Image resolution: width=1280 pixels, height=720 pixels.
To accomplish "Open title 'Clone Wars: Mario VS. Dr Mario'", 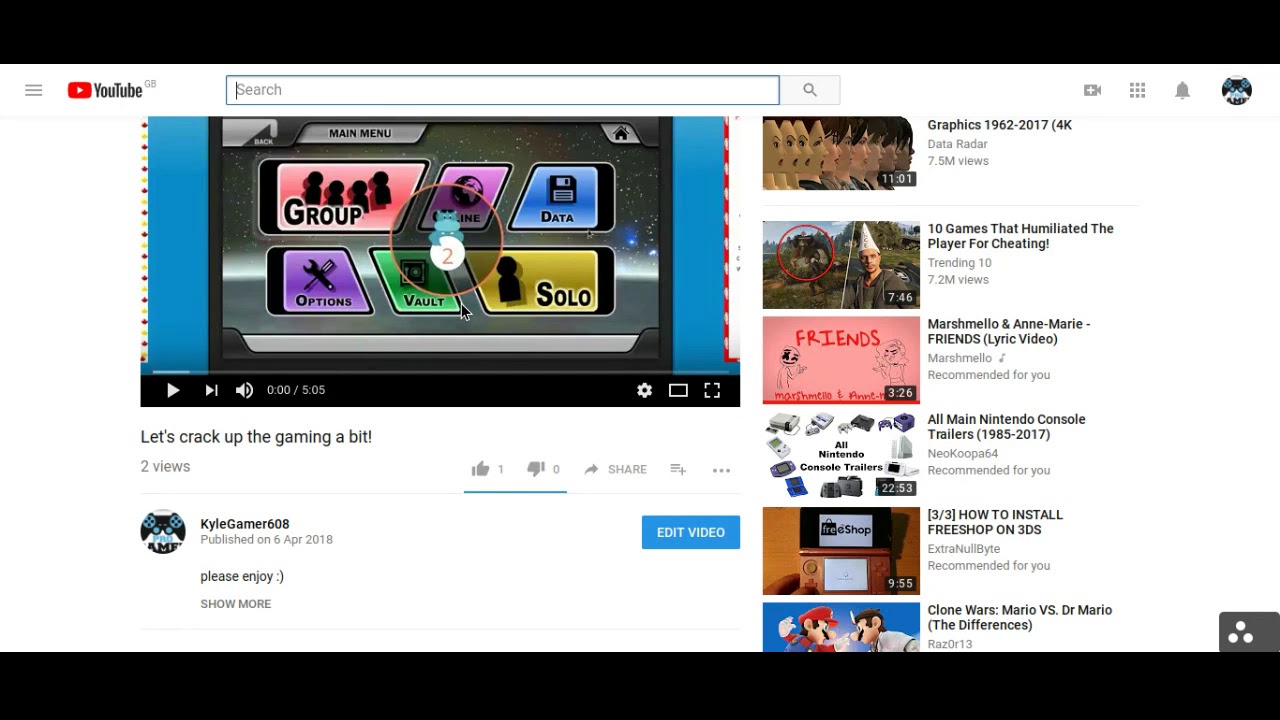I will (x=1020, y=617).
